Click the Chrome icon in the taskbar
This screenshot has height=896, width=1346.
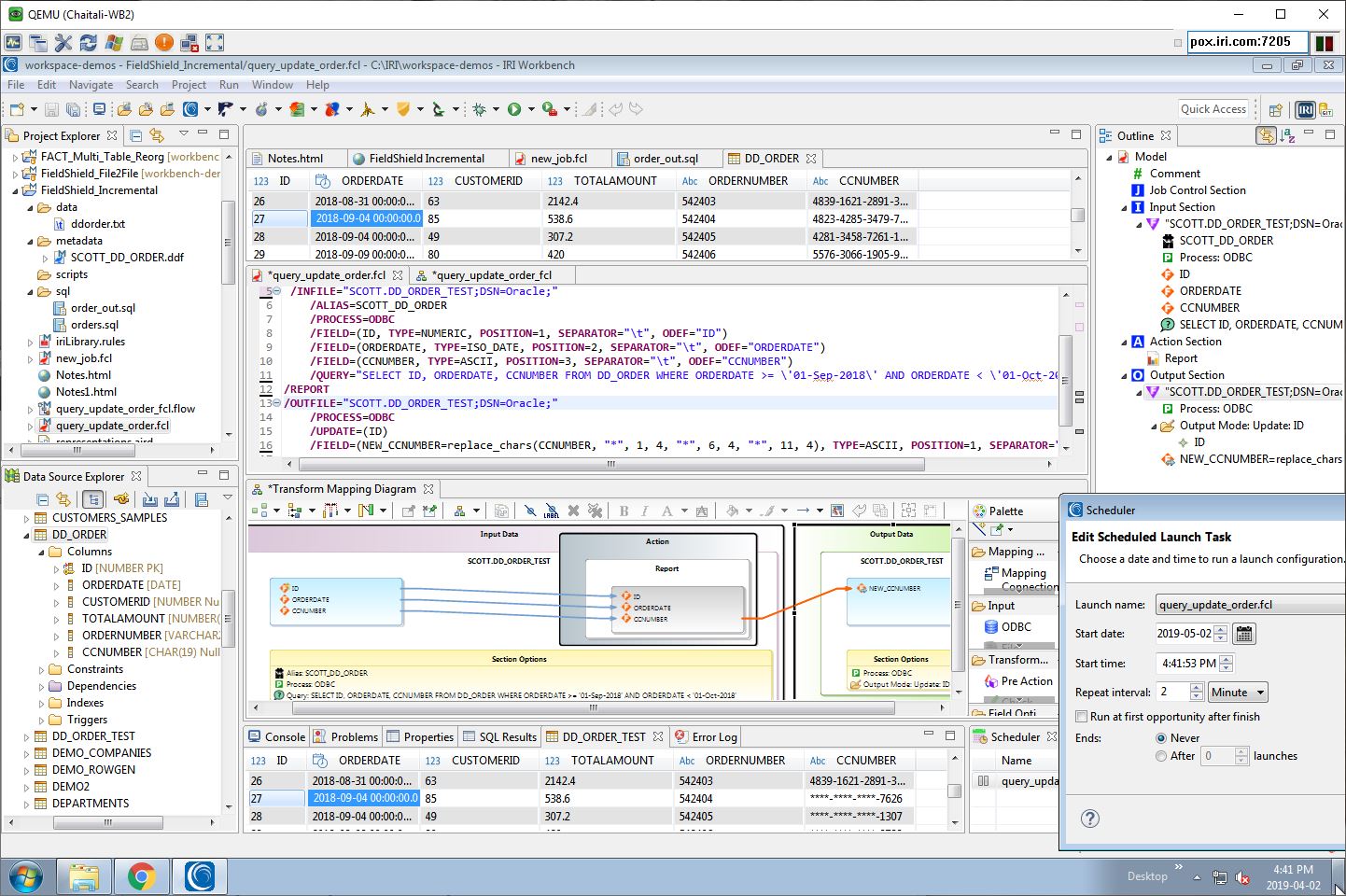click(x=142, y=876)
